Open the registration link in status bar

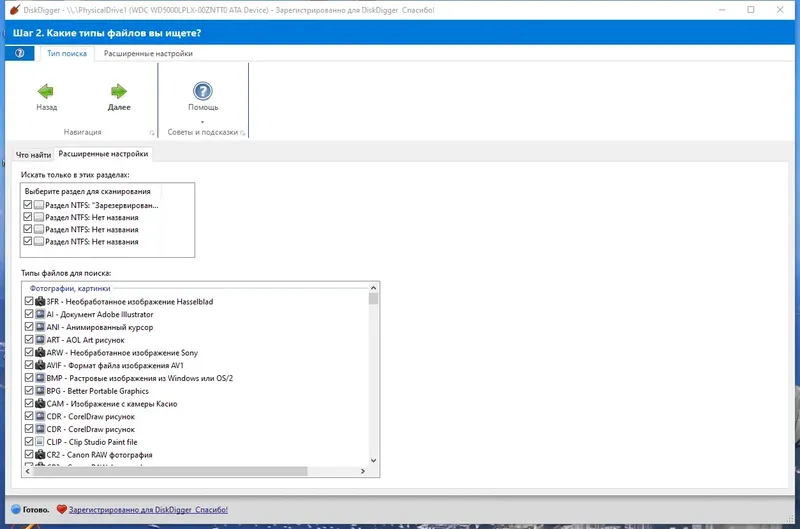pos(148,509)
